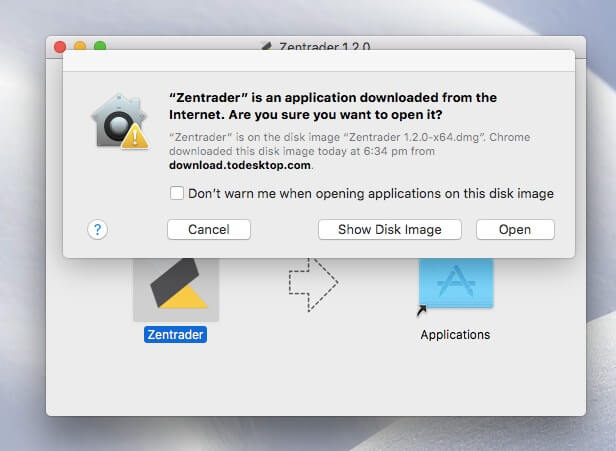The height and width of the screenshot is (451, 616).
Task: Close the disk image window with red button
Action: coord(60,46)
